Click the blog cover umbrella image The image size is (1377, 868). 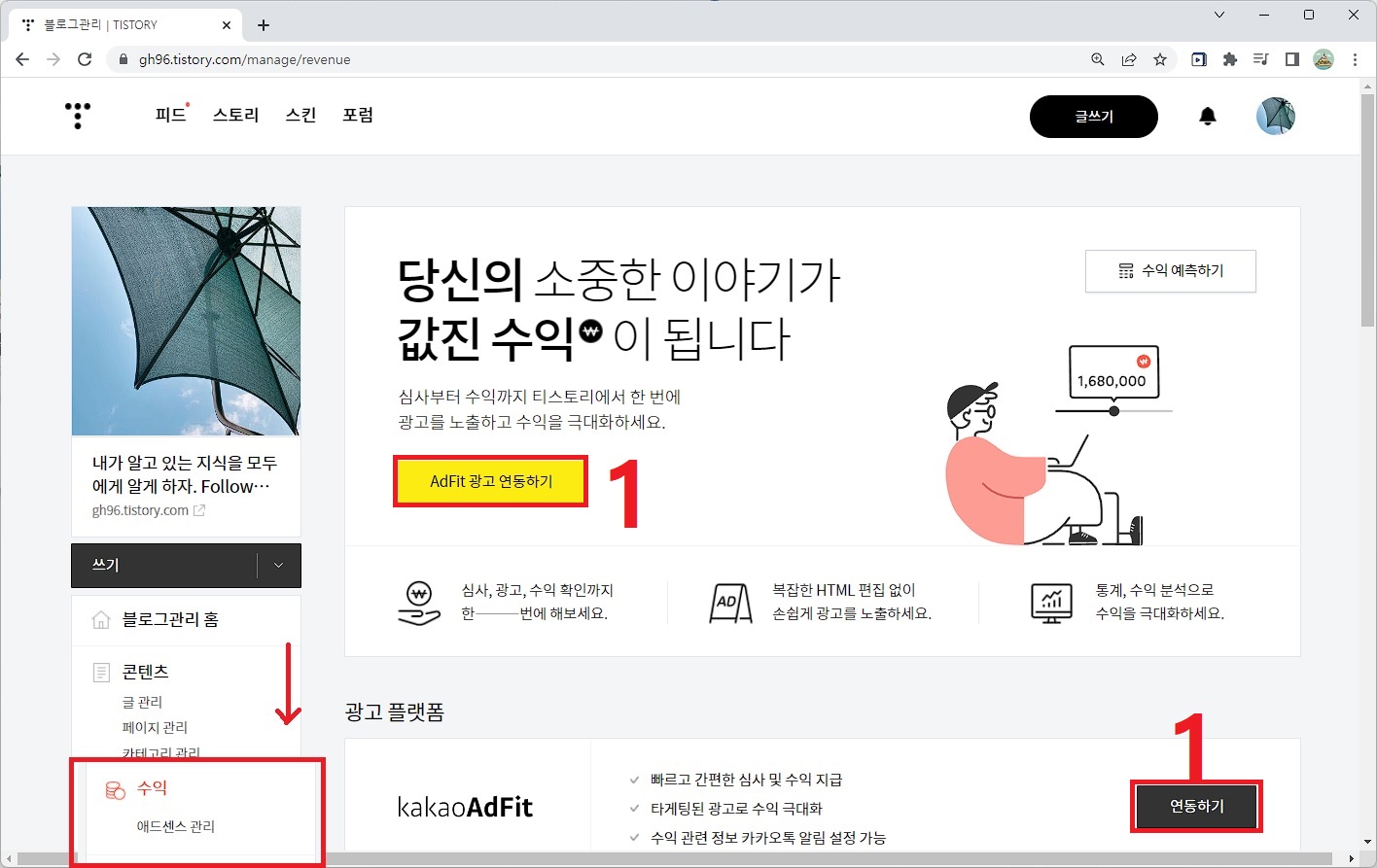click(186, 321)
